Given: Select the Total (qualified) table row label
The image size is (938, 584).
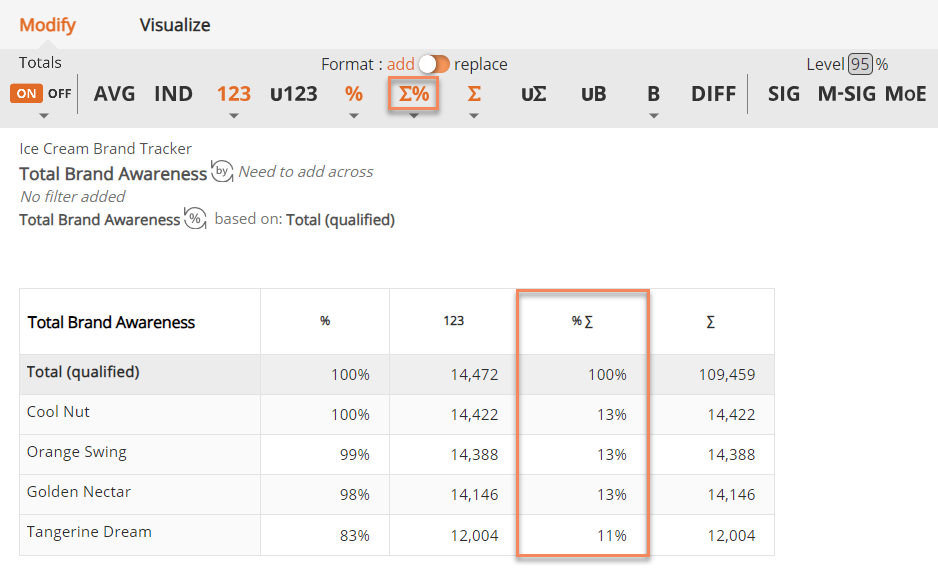Looking at the screenshot, I should (x=83, y=372).
